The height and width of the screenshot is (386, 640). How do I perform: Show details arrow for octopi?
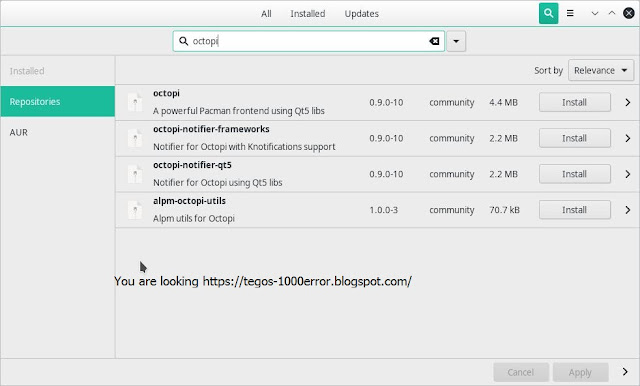click(x=628, y=102)
